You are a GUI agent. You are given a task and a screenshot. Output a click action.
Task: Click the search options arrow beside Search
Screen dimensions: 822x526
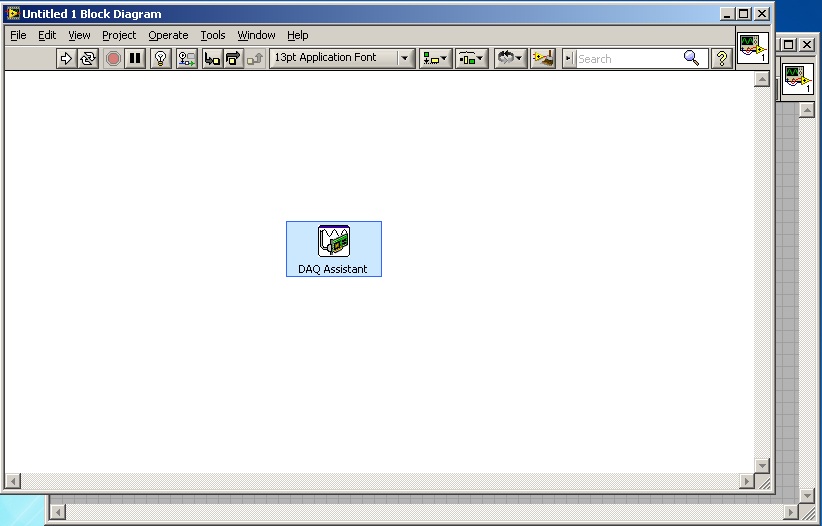click(x=569, y=58)
